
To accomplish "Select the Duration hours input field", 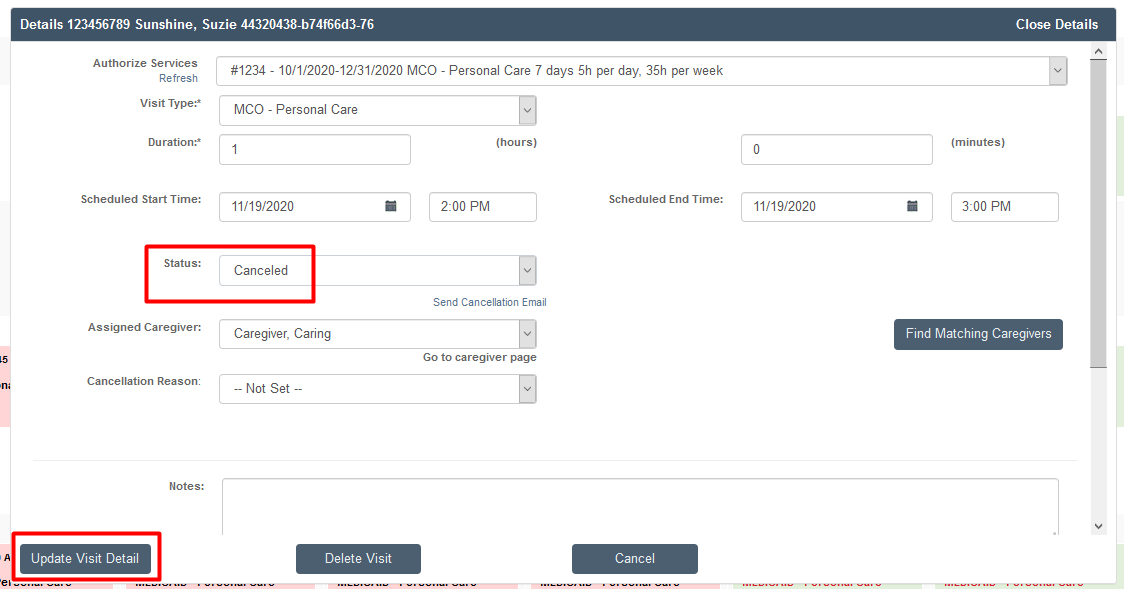I will 314,148.
